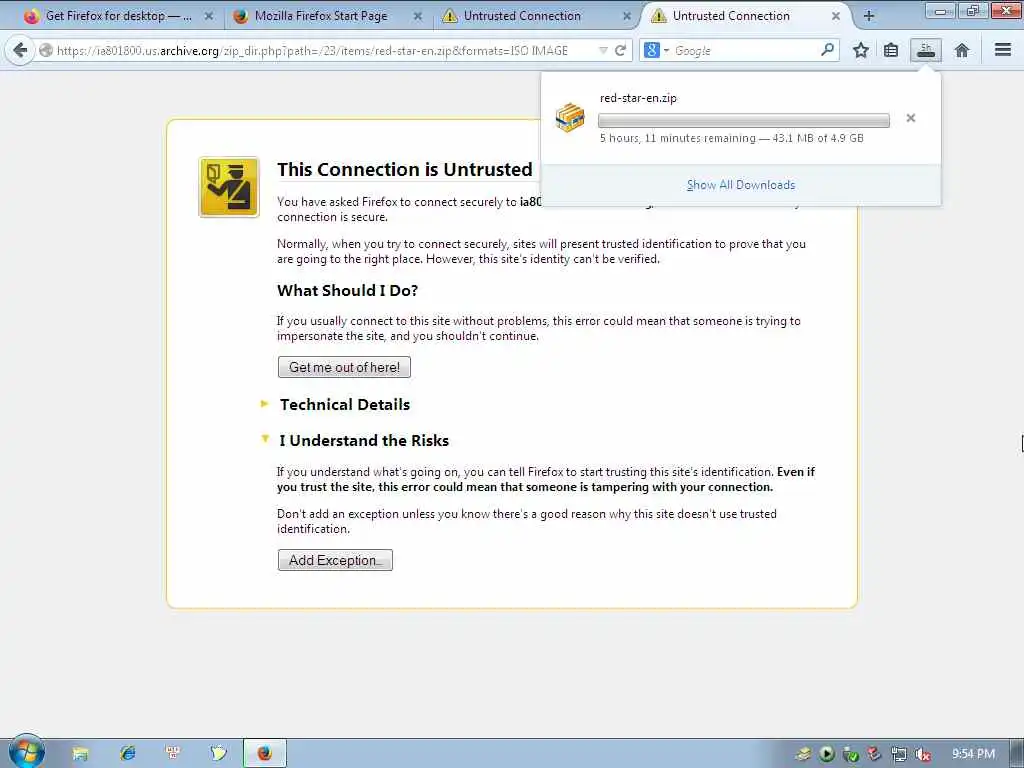The width and height of the screenshot is (1024, 768).
Task: Open Show All Downloads link
Action: 741,185
